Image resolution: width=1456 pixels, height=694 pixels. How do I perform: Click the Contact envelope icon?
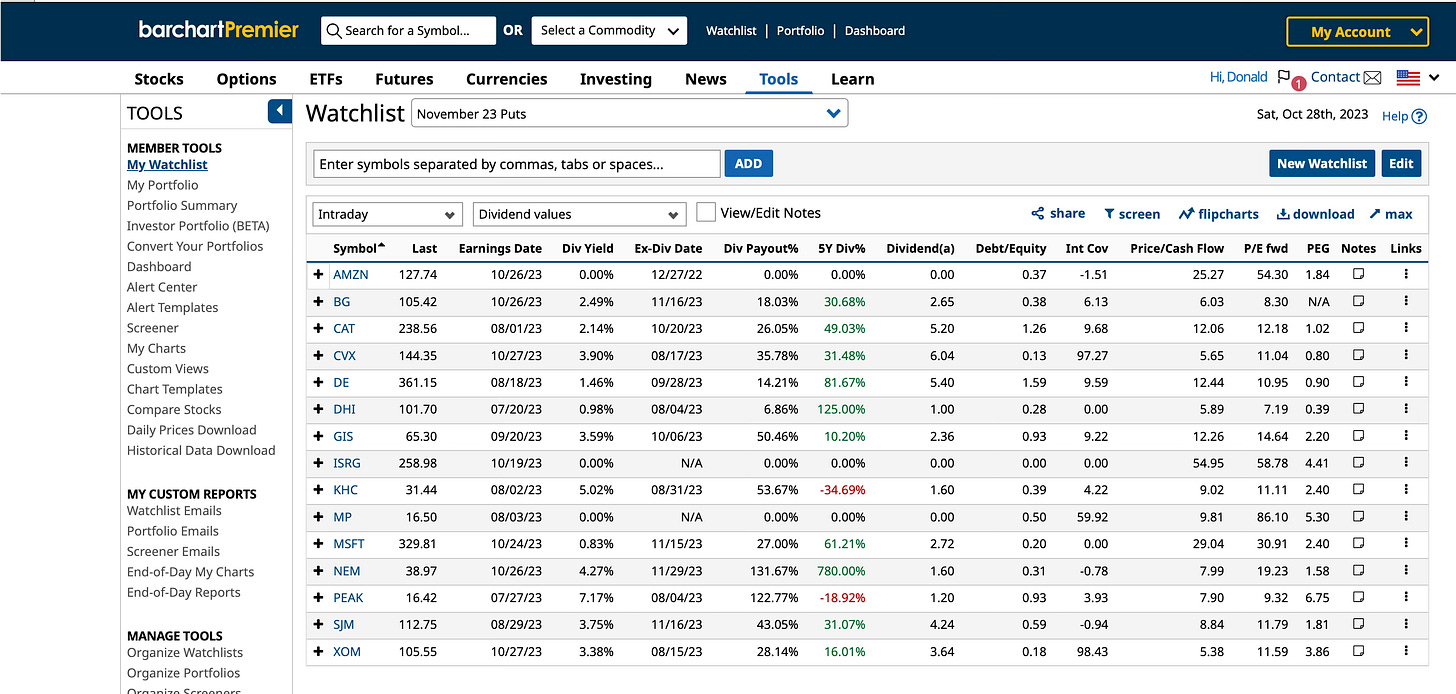click(x=1373, y=78)
